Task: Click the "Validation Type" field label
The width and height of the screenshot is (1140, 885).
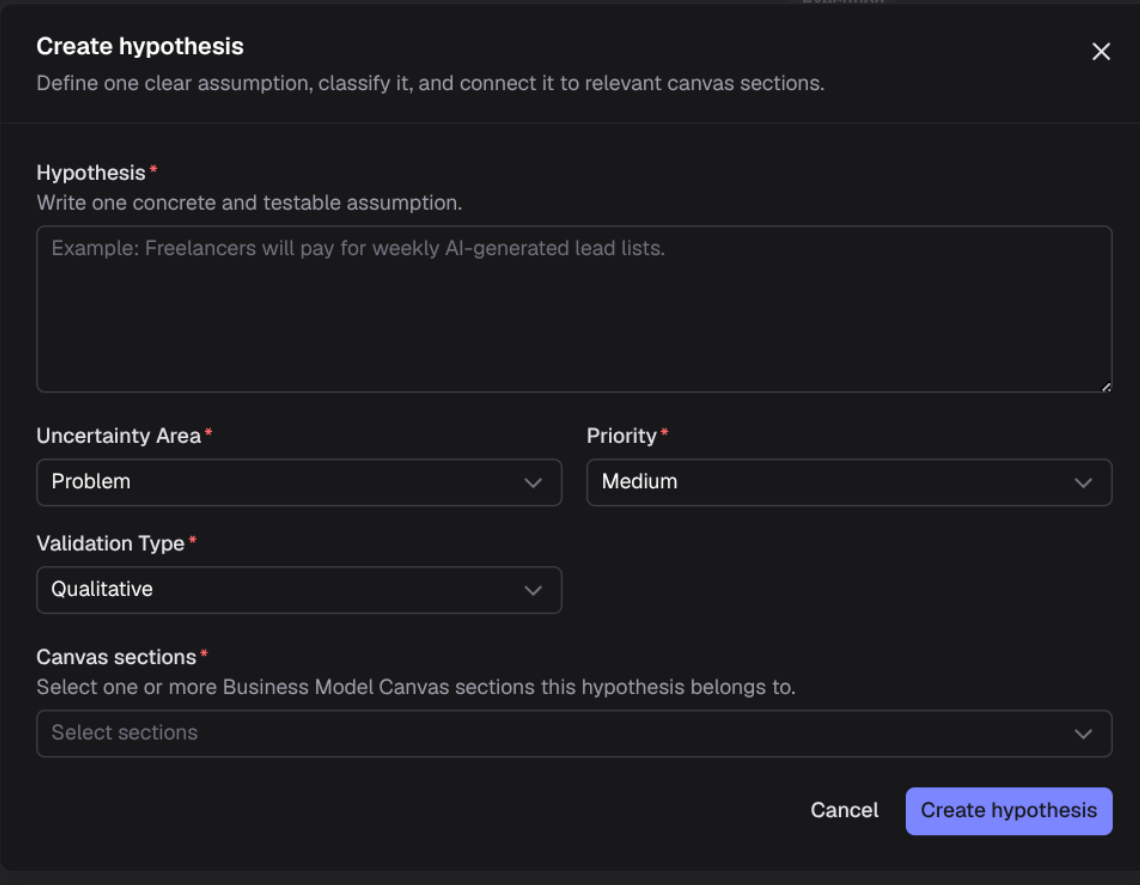Action: tap(111, 543)
